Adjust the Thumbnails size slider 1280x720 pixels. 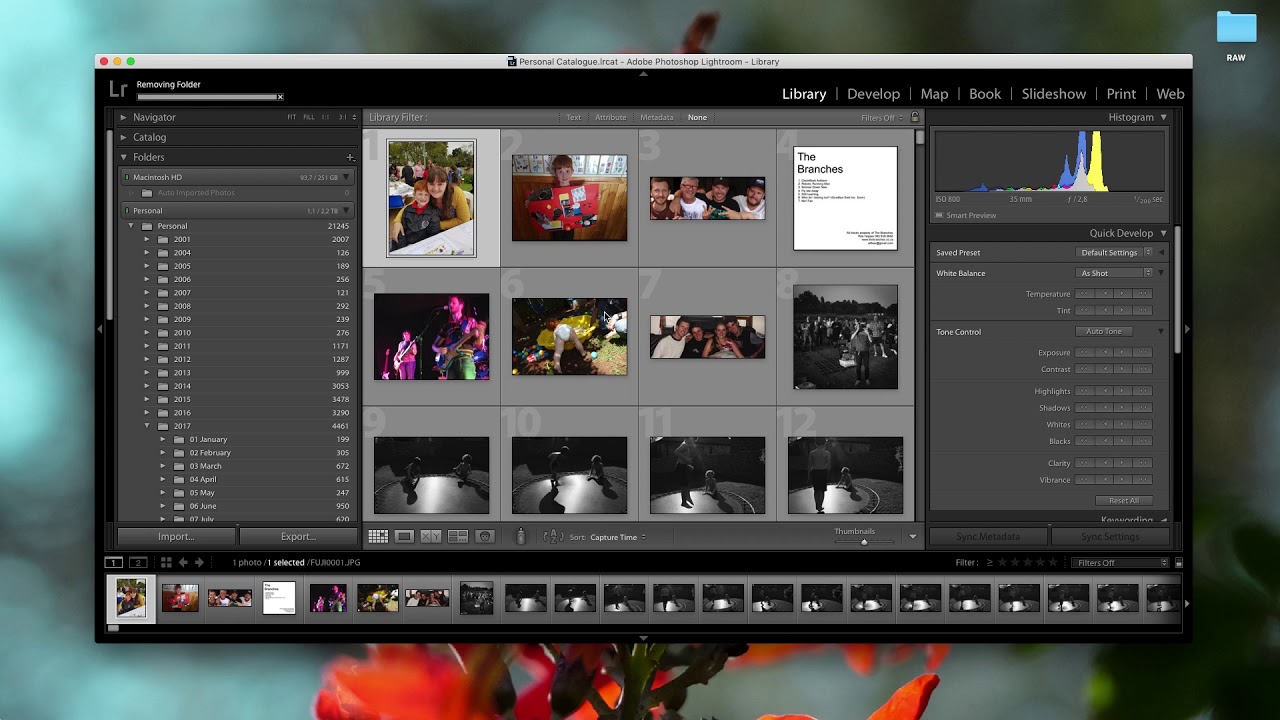click(864, 542)
